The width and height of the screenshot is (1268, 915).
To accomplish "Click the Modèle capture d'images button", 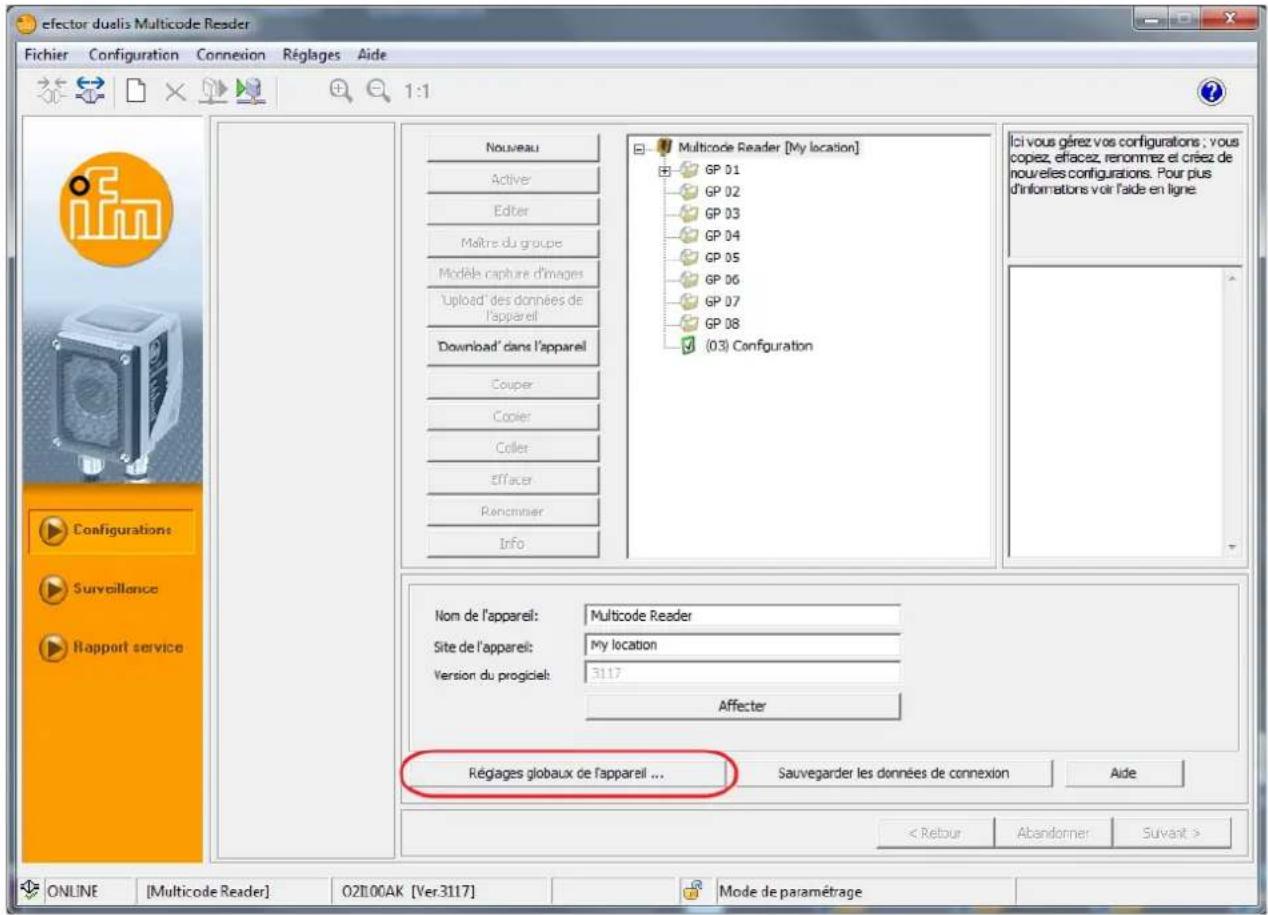I will pos(512,274).
